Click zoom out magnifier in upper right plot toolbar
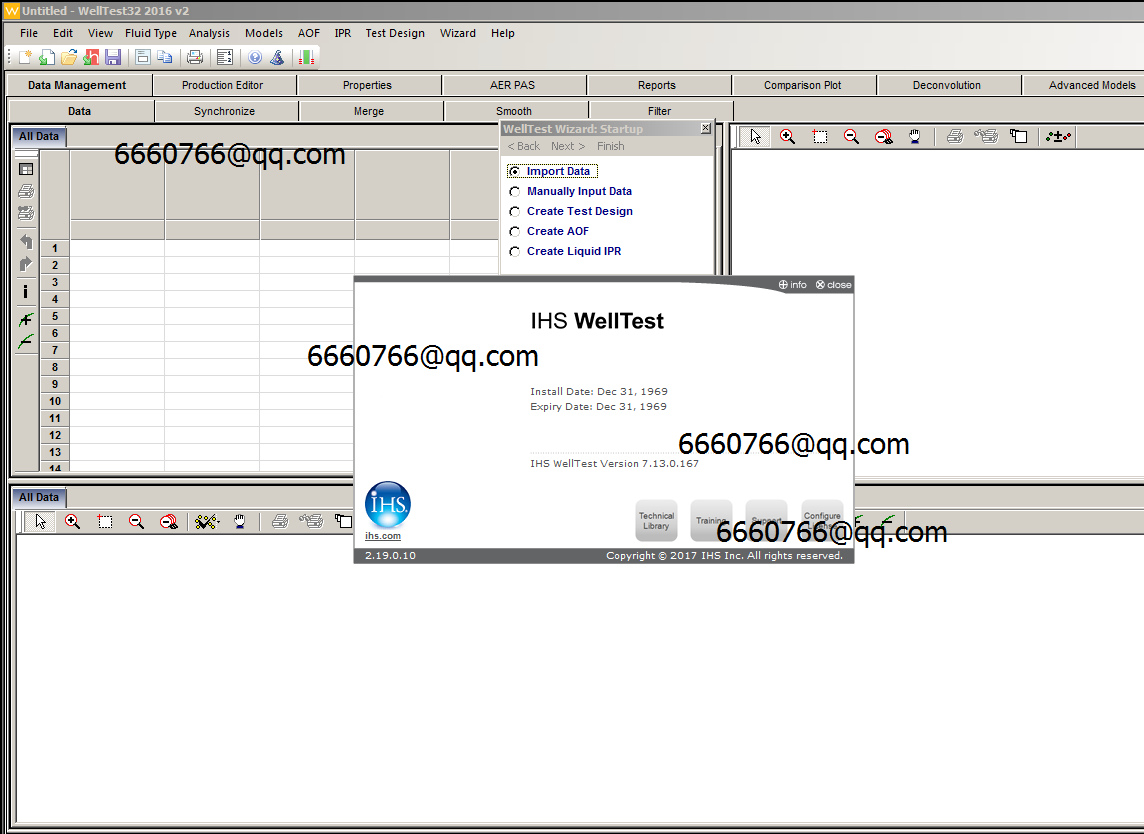 851,136
